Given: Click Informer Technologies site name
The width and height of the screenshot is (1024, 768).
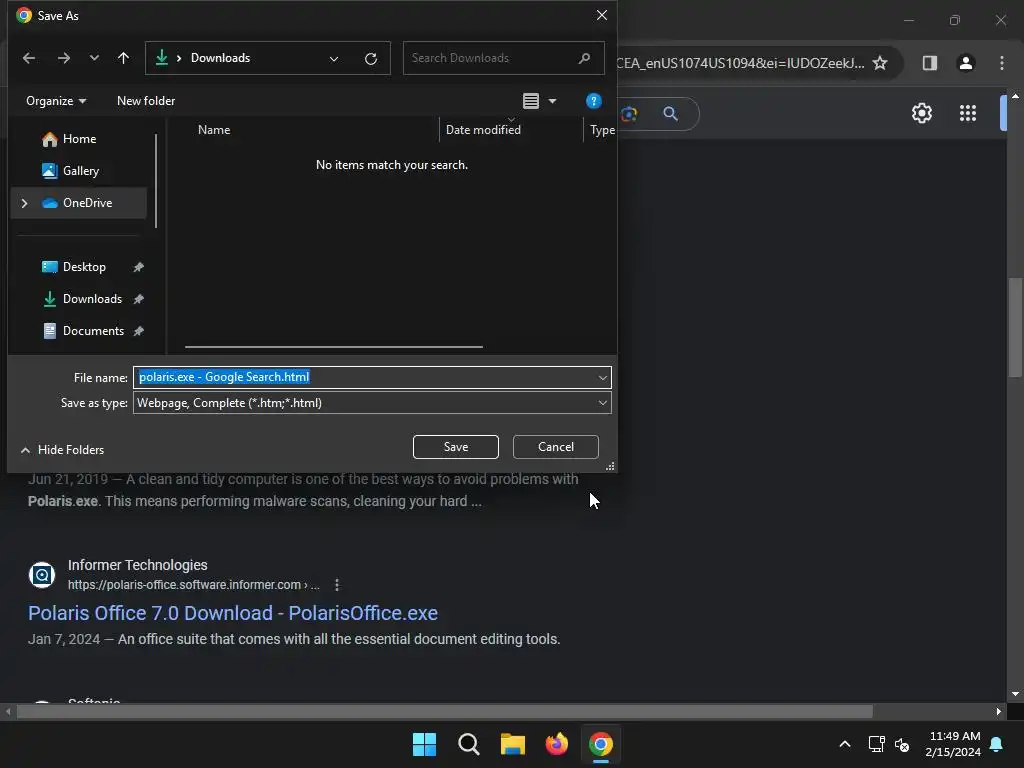Looking at the screenshot, I should (138, 565).
